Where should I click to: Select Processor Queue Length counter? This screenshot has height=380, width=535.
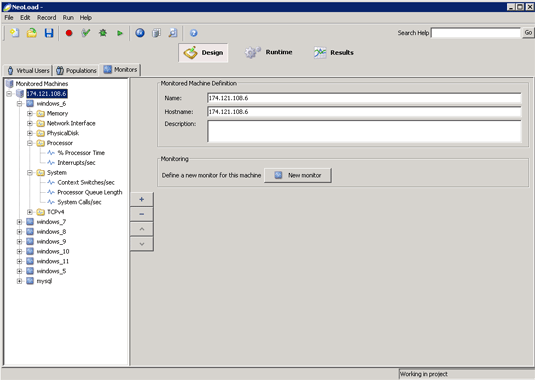(90, 192)
